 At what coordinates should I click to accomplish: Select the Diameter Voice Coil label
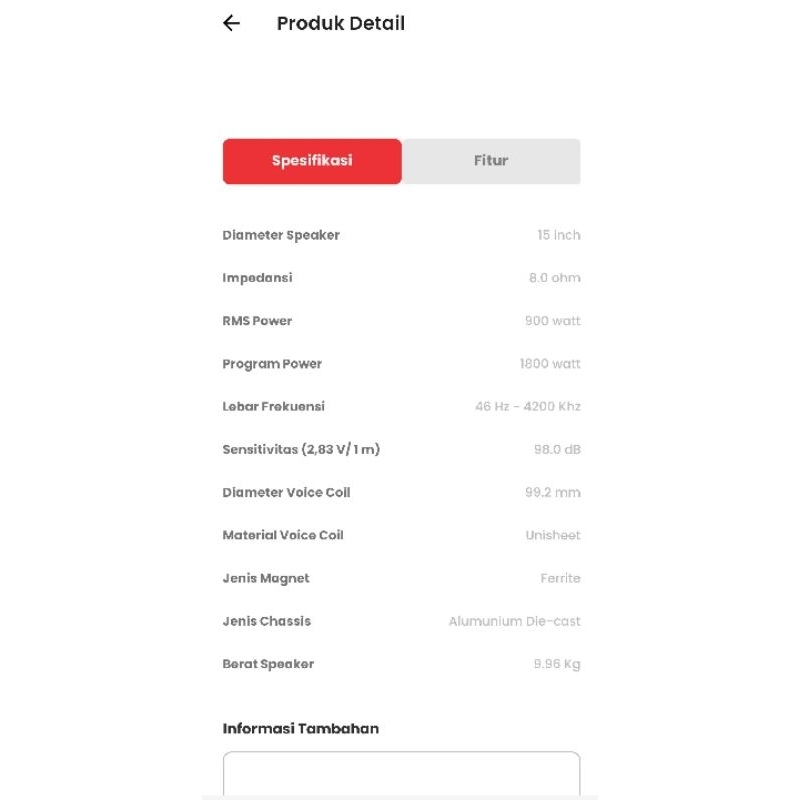(286, 493)
